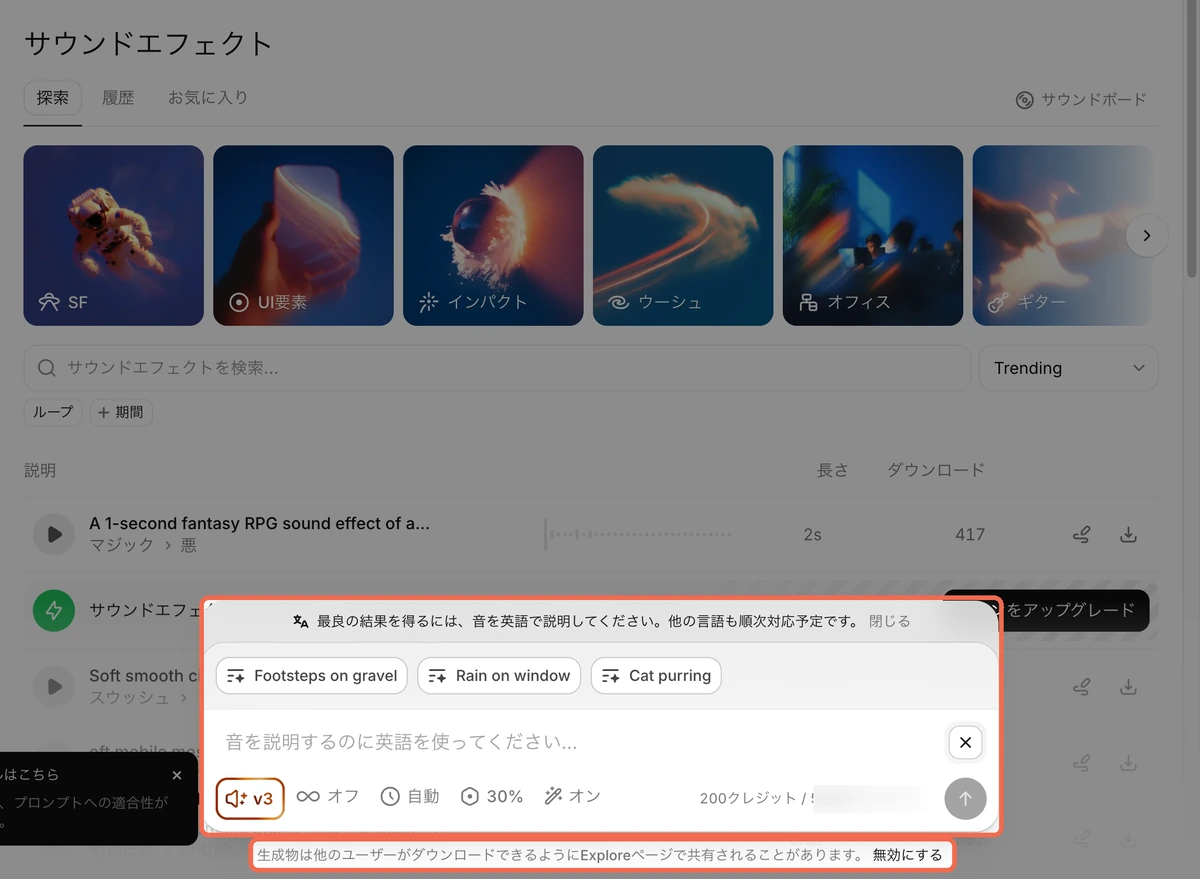Select the インパクト category card

coord(493,235)
